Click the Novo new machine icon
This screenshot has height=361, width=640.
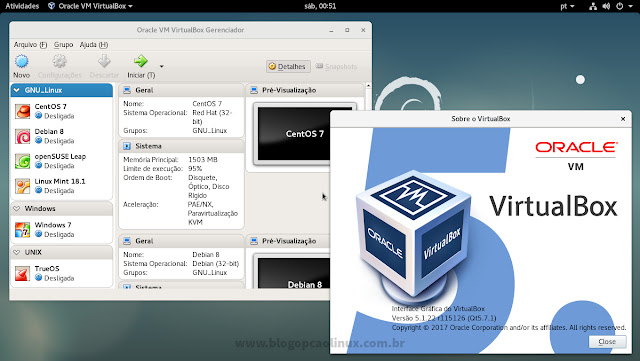(x=22, y=61)
